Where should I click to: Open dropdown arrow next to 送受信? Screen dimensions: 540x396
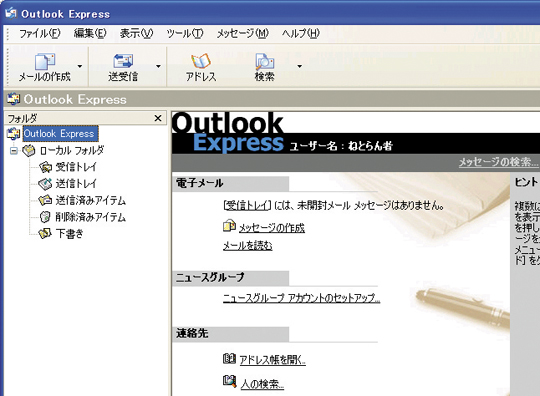pos(158,66)
